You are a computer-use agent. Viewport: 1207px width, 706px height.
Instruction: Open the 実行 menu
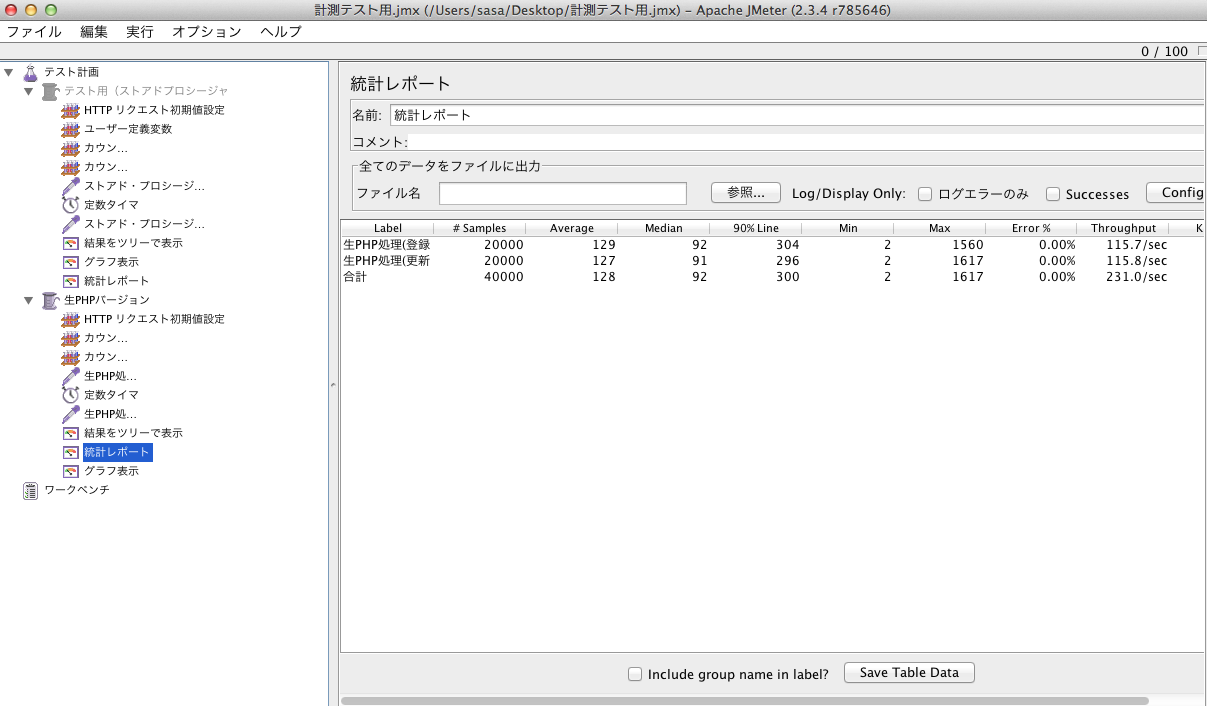click(x=140, y=31)
